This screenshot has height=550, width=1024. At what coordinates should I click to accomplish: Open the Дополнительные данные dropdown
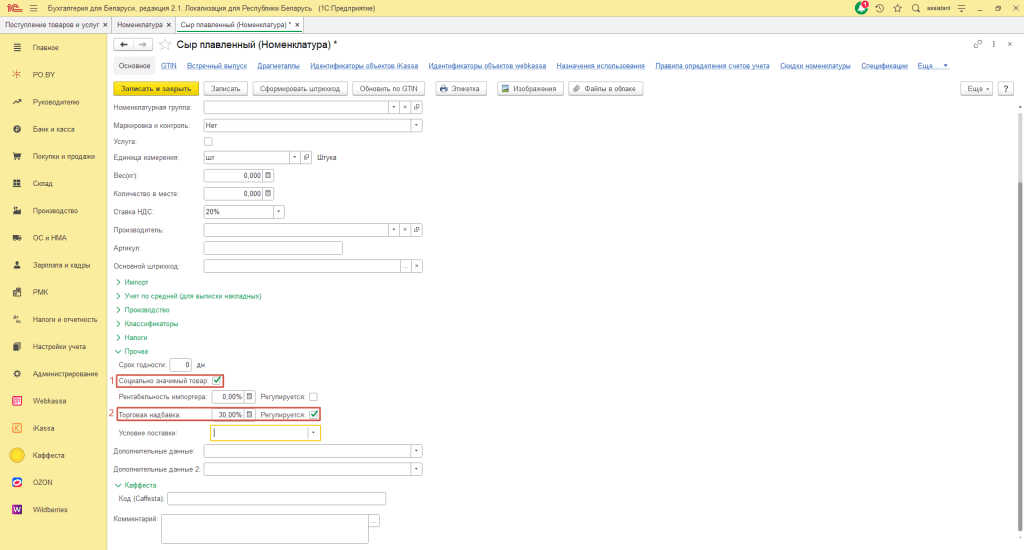pos(416,451)
